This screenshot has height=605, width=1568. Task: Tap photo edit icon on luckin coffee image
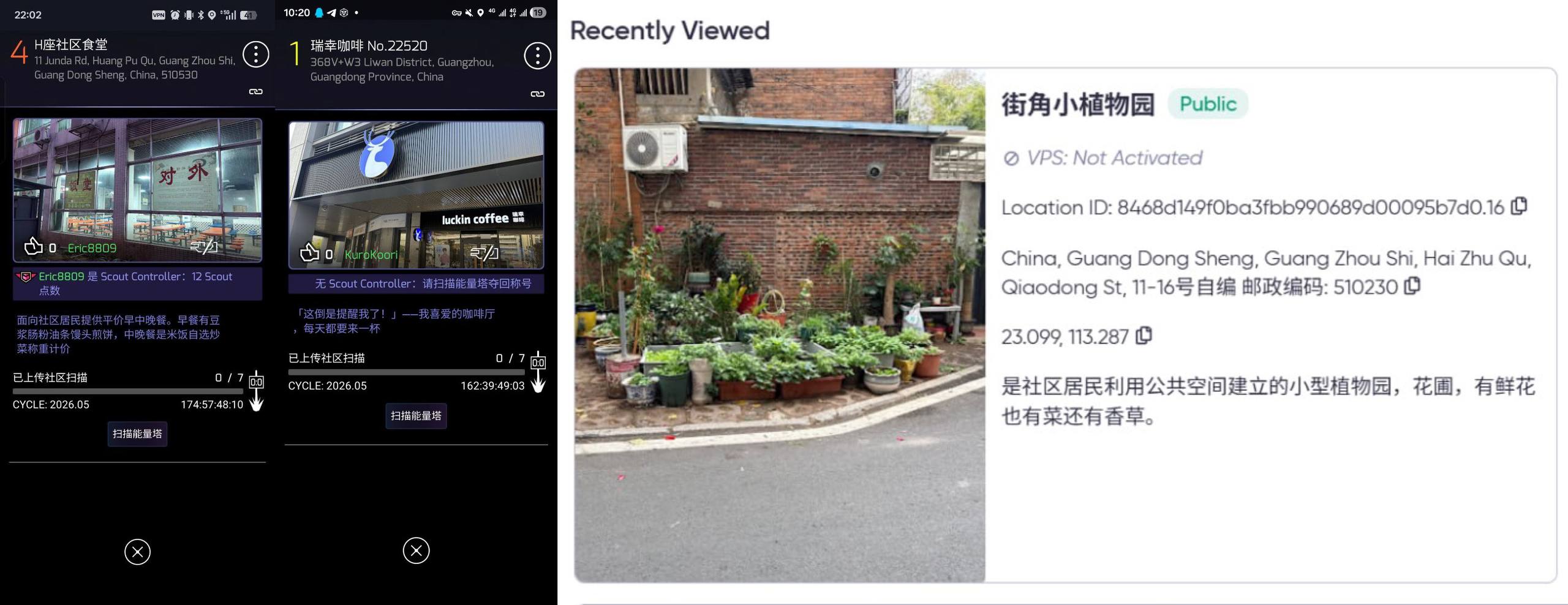click(484, 252)
